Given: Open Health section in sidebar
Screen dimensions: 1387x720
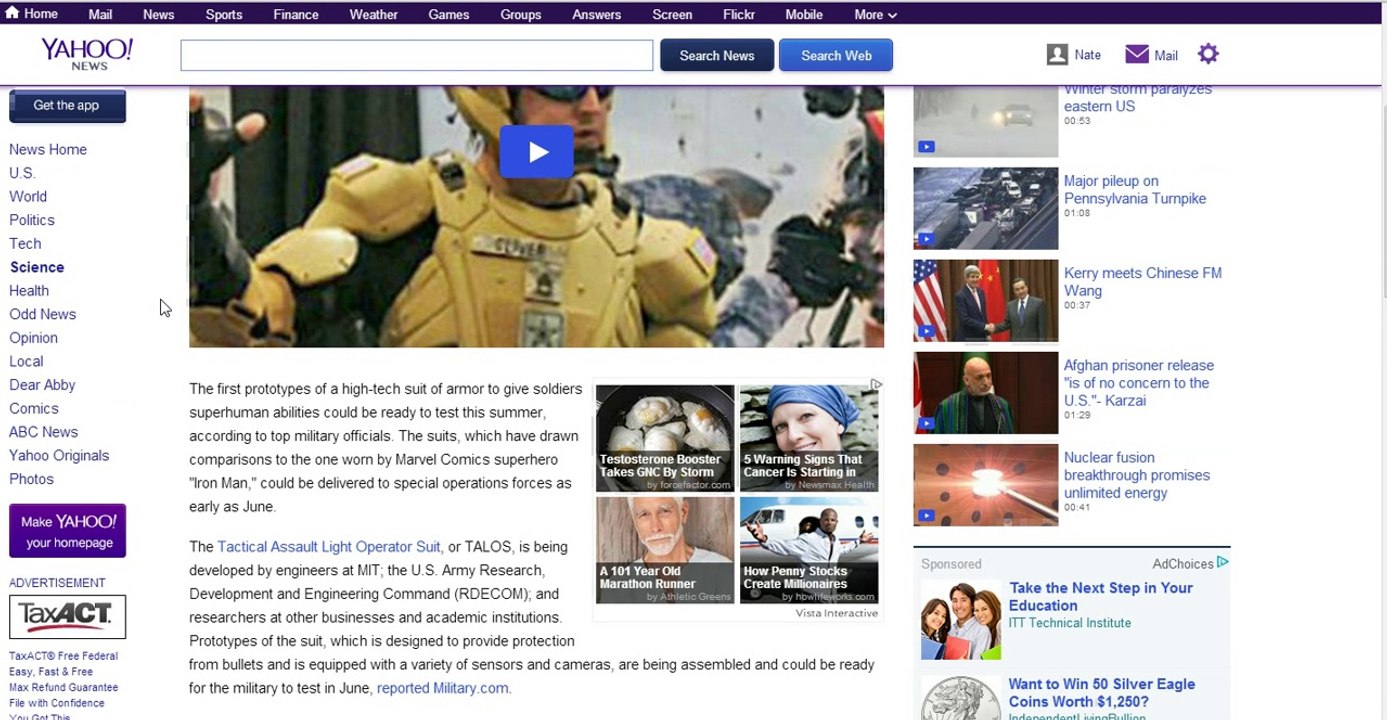Looking at the screenshot, I should (x=29, y=291).
